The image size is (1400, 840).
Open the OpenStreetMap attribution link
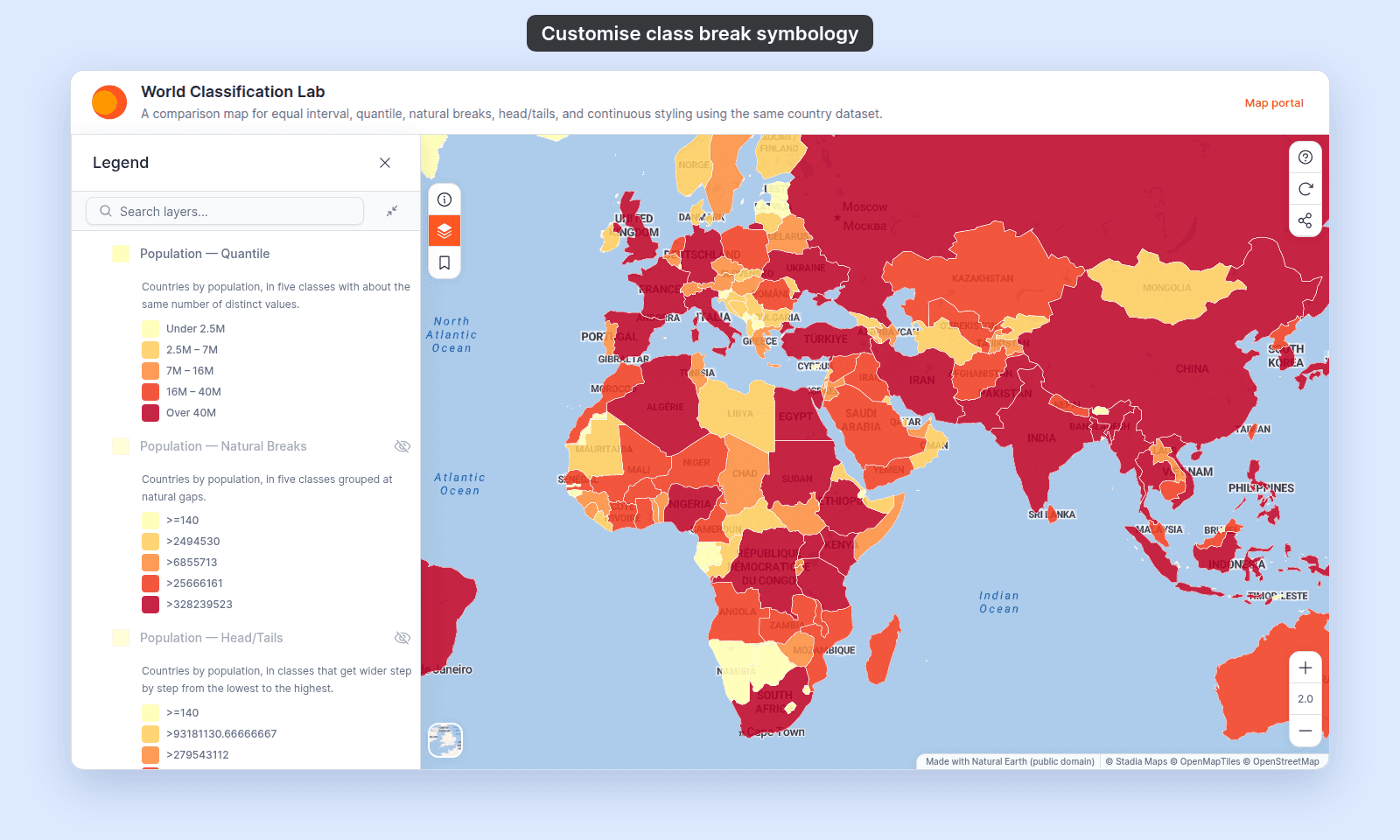coord(1281,761)
